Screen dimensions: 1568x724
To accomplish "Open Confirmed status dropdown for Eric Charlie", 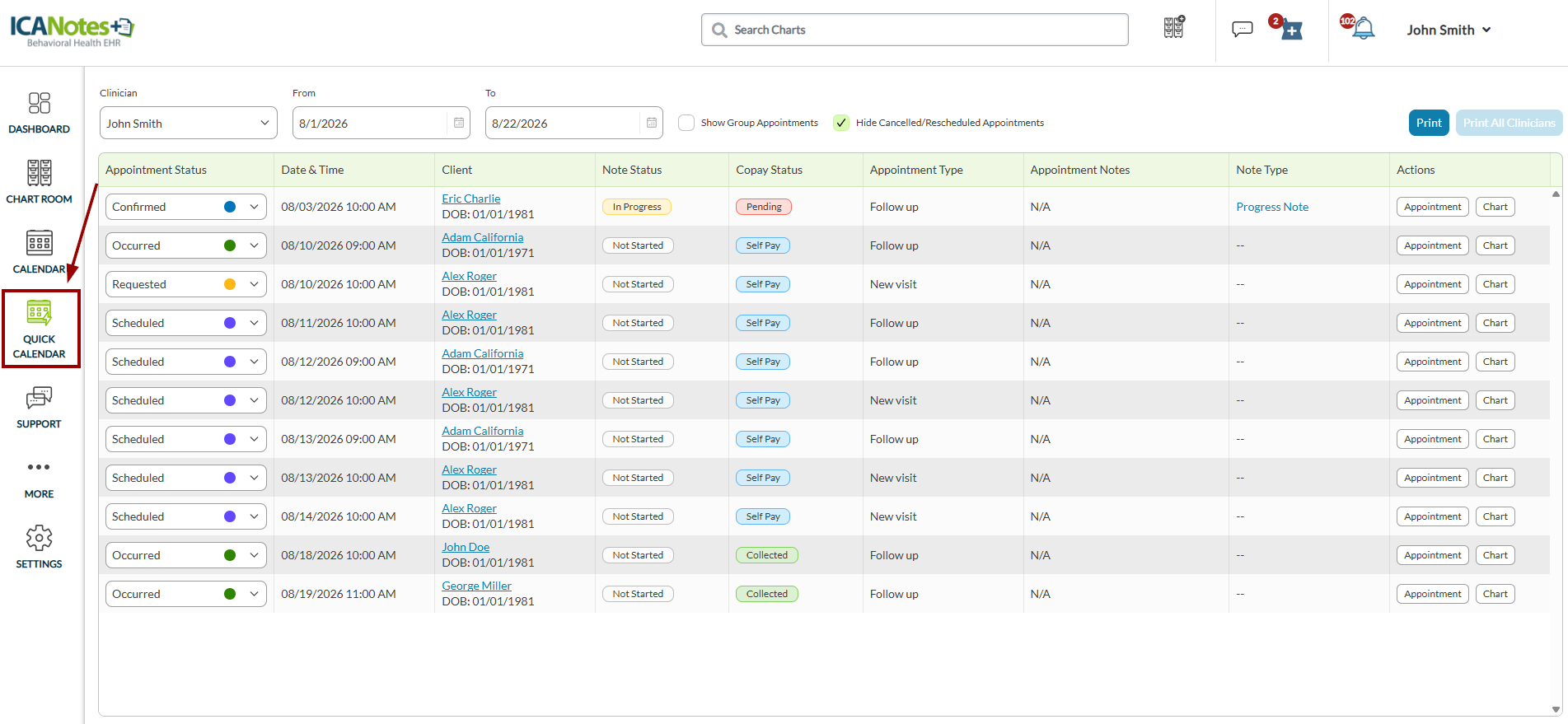I will coord(185,207).
